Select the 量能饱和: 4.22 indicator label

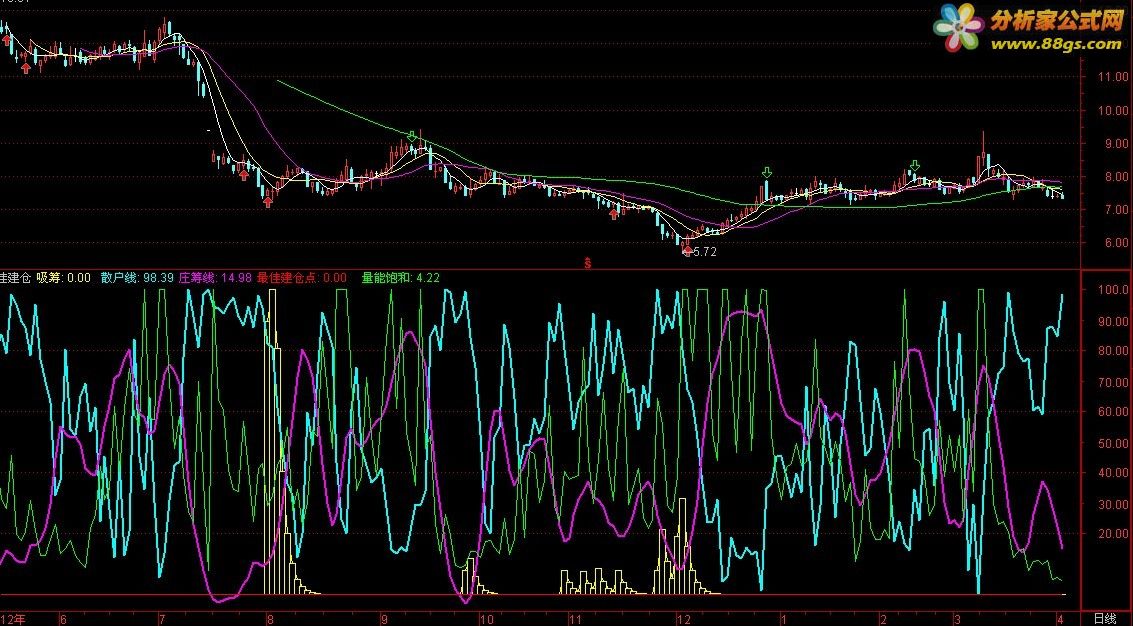400,278
